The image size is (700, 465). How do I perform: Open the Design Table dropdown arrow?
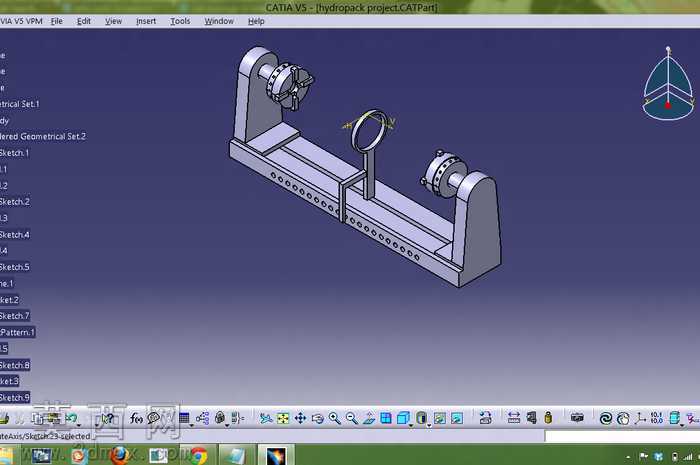pos(192,425)
